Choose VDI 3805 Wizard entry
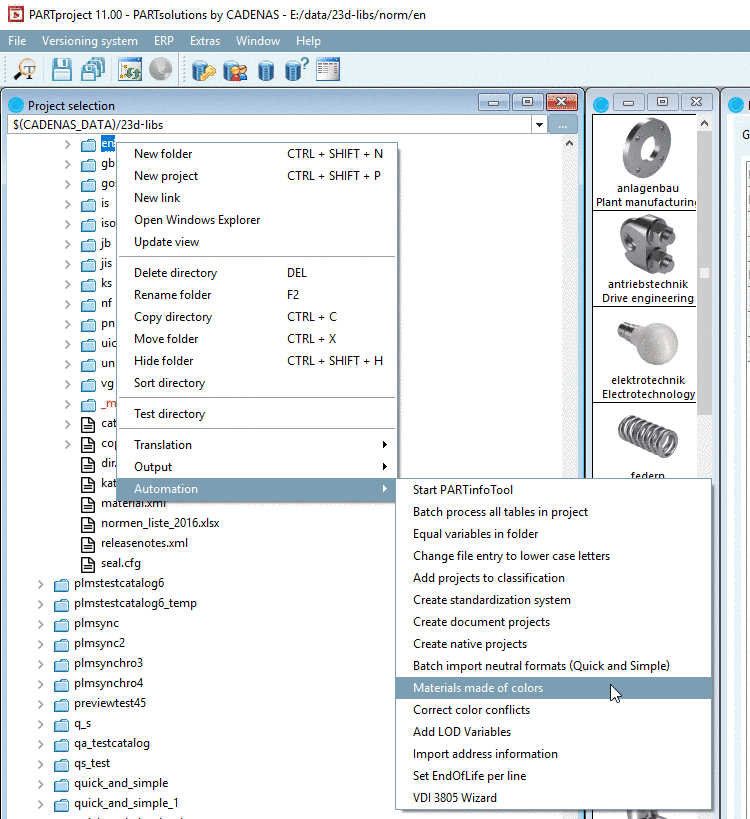750x819 pixels. 554,798
